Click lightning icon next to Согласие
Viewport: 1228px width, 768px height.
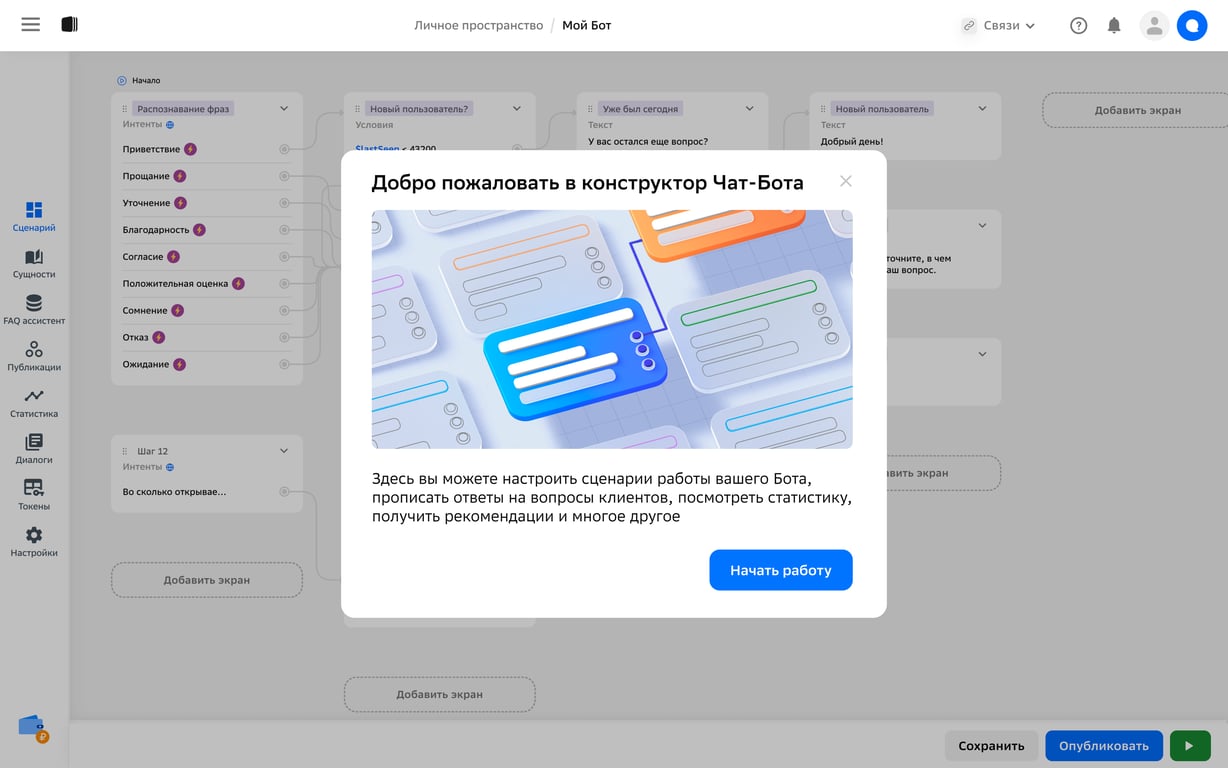pyautogui.click(x=173, y=257)
